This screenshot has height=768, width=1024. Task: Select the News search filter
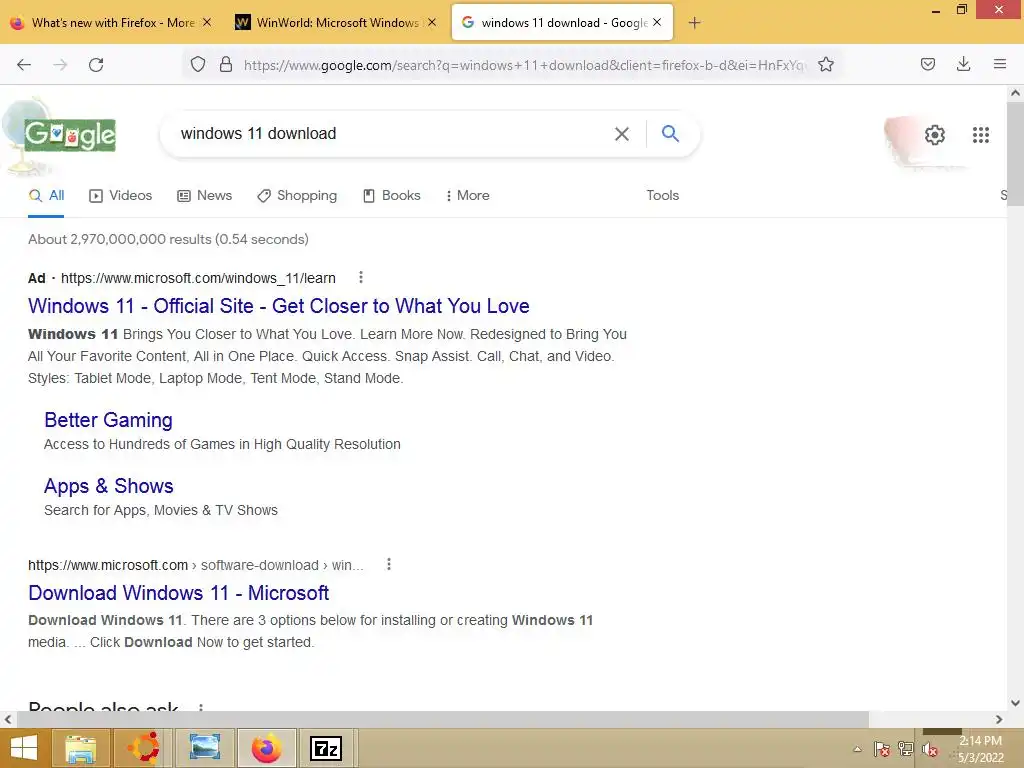(204, 195)
